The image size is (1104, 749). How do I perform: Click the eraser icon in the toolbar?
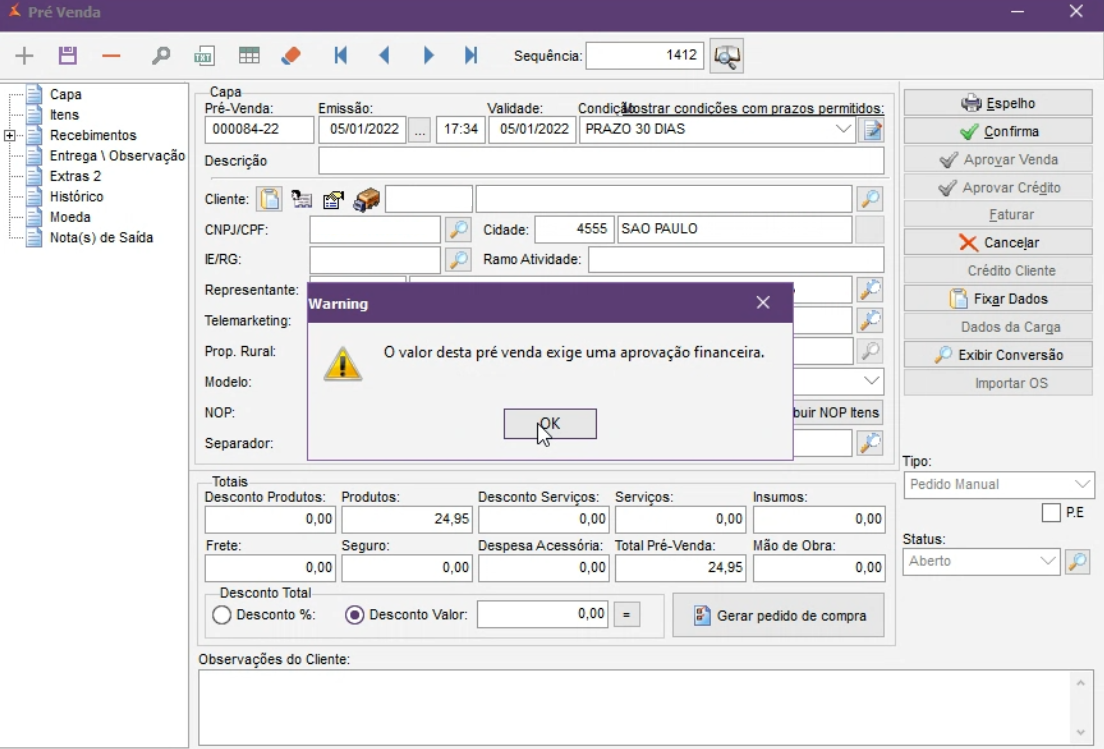pos(291,56)
